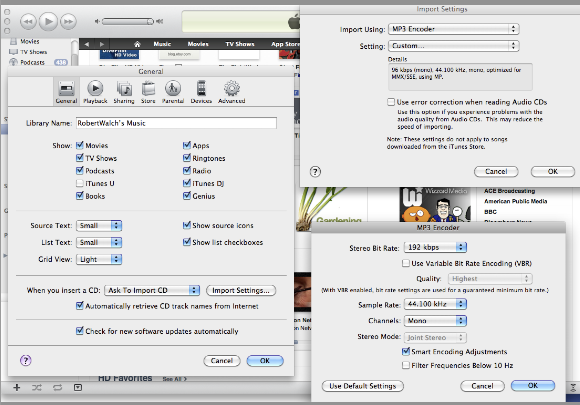580x405 pixels.
Task: Click OK in Import Settings dialog
Action: [553, 171]
